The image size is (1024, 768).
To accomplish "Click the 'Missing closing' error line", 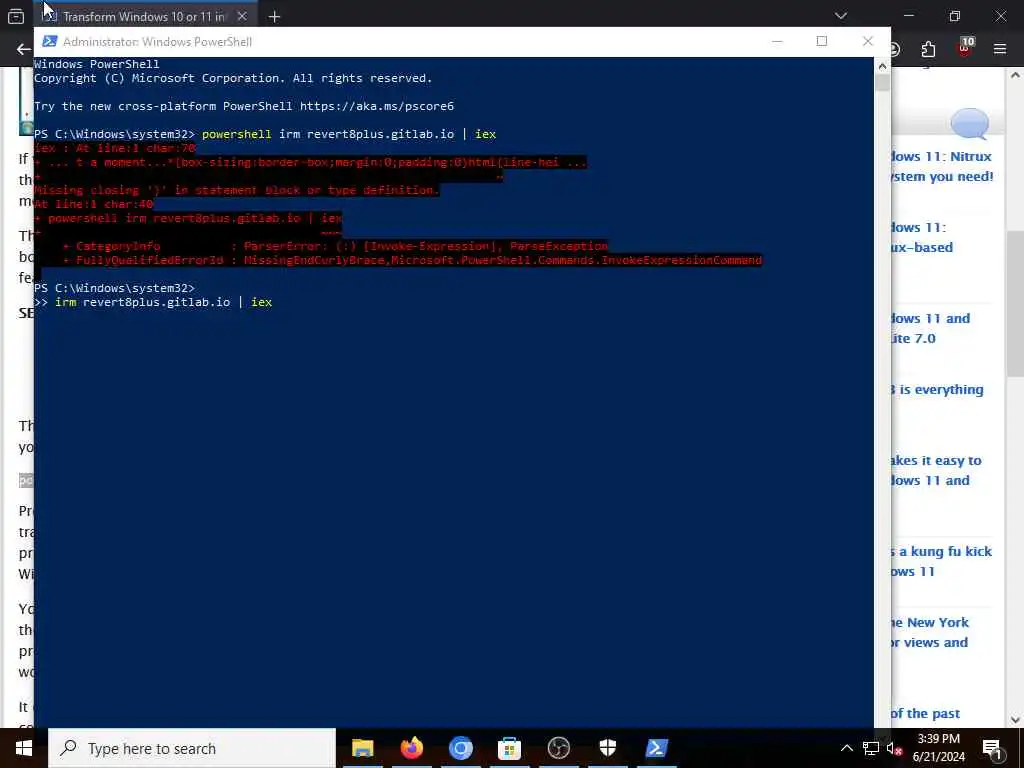I will coord(236,190).
